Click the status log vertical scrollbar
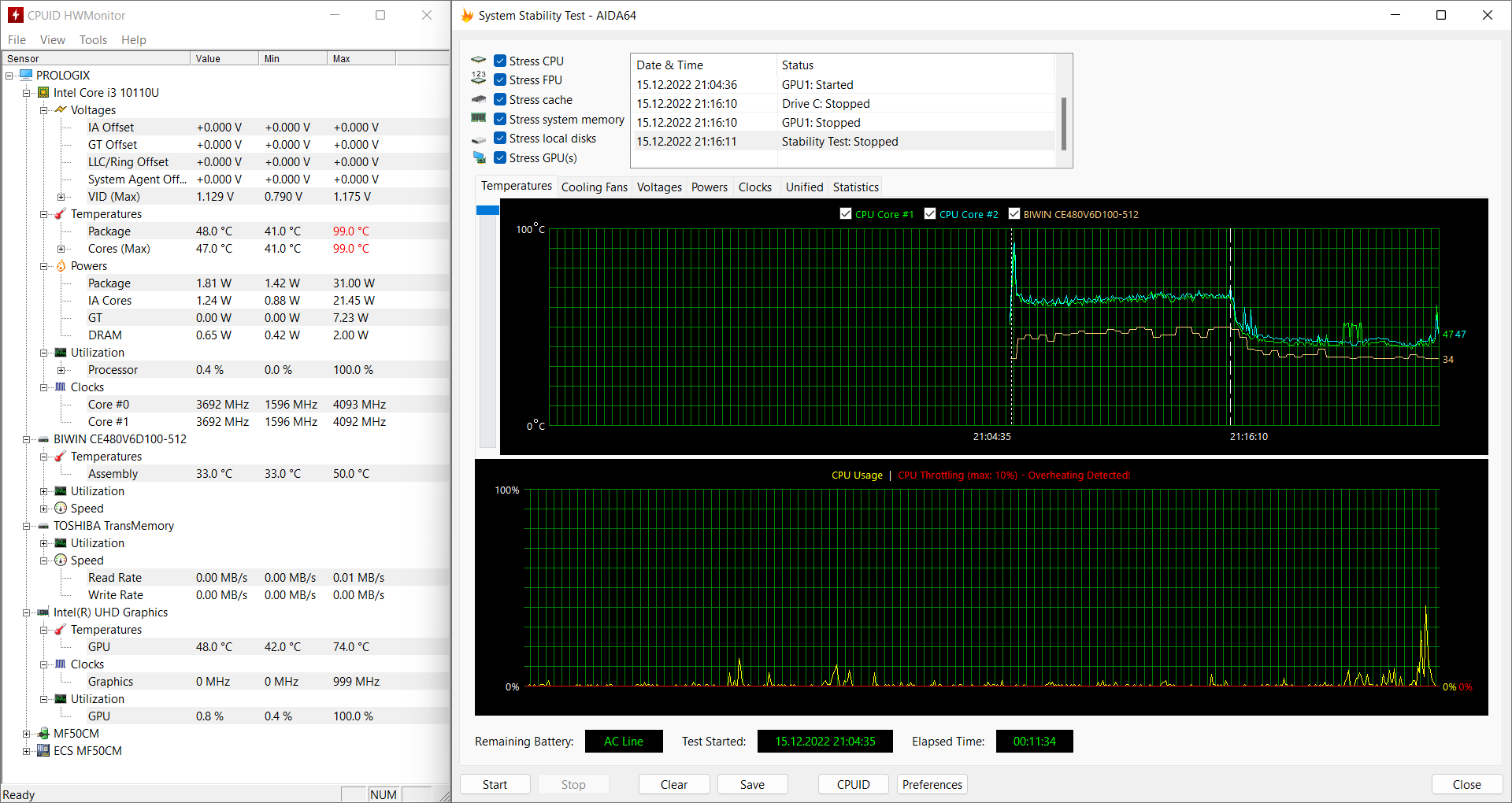This screenshot has height=803, width=1512. [x=1063, y=124]
